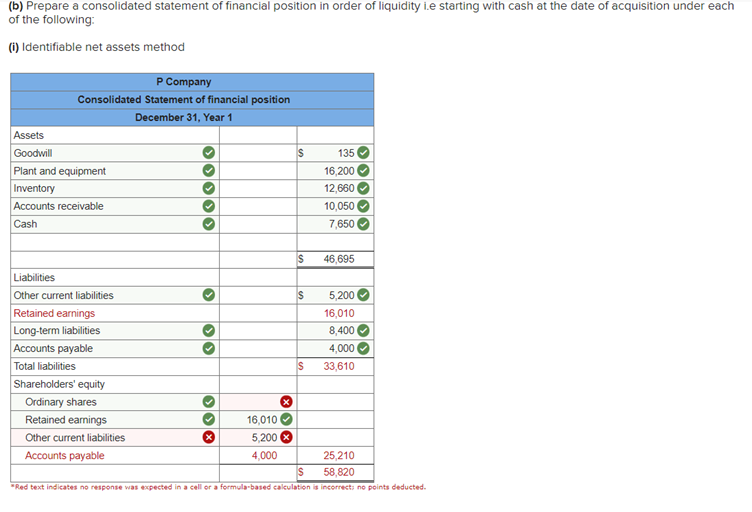Select the Accounts receivable row label

[x=59, y=206]
